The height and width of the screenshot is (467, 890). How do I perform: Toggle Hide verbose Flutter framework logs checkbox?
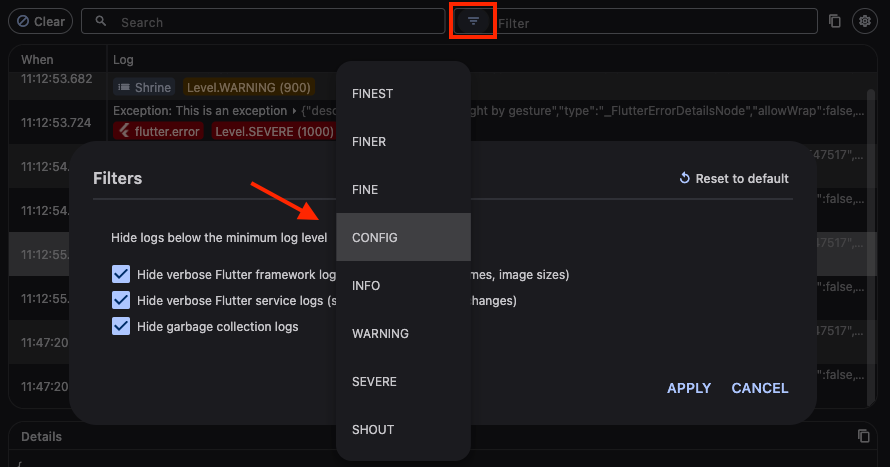click(121, 274)
